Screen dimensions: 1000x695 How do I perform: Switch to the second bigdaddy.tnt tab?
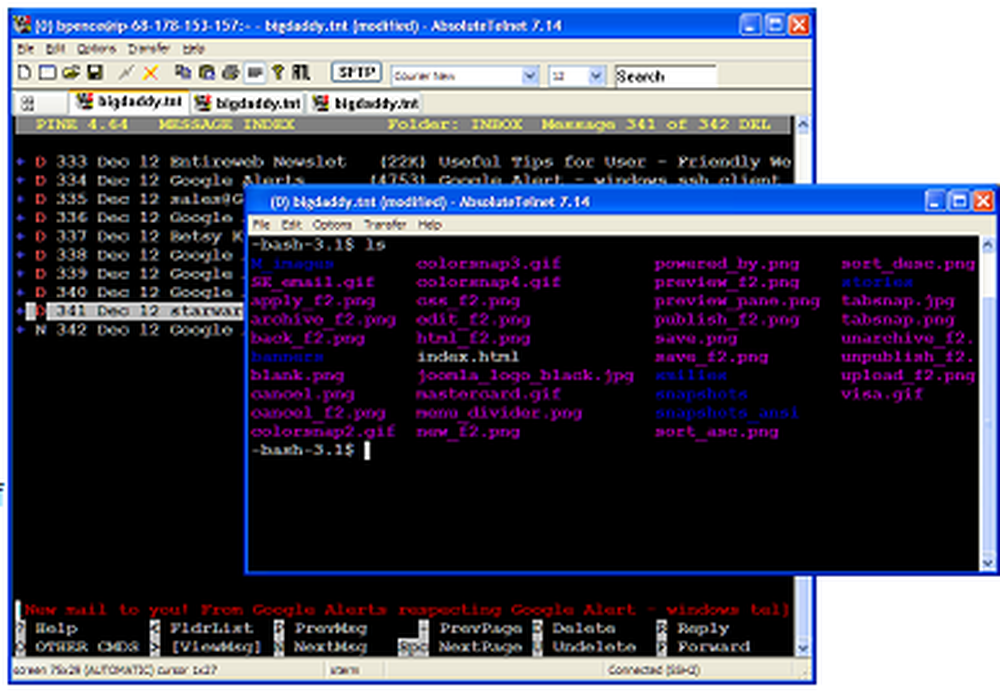tap(247, 103)
